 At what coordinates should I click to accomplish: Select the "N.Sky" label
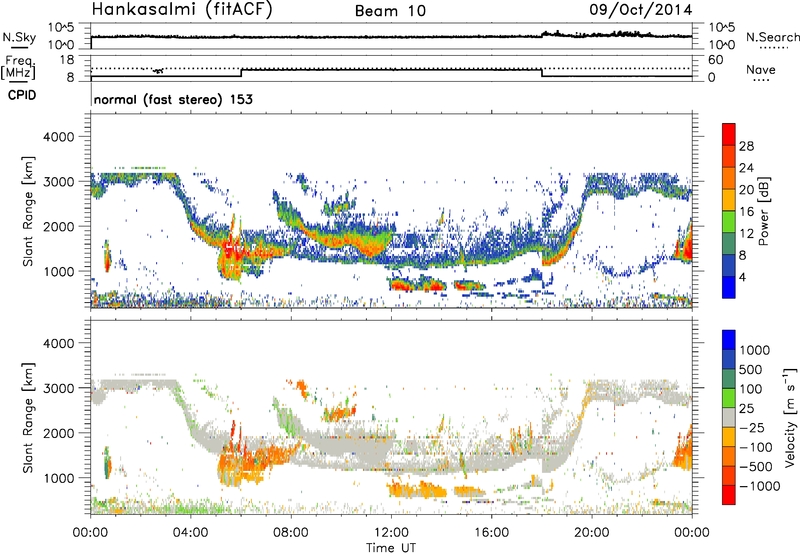[19, 37]
